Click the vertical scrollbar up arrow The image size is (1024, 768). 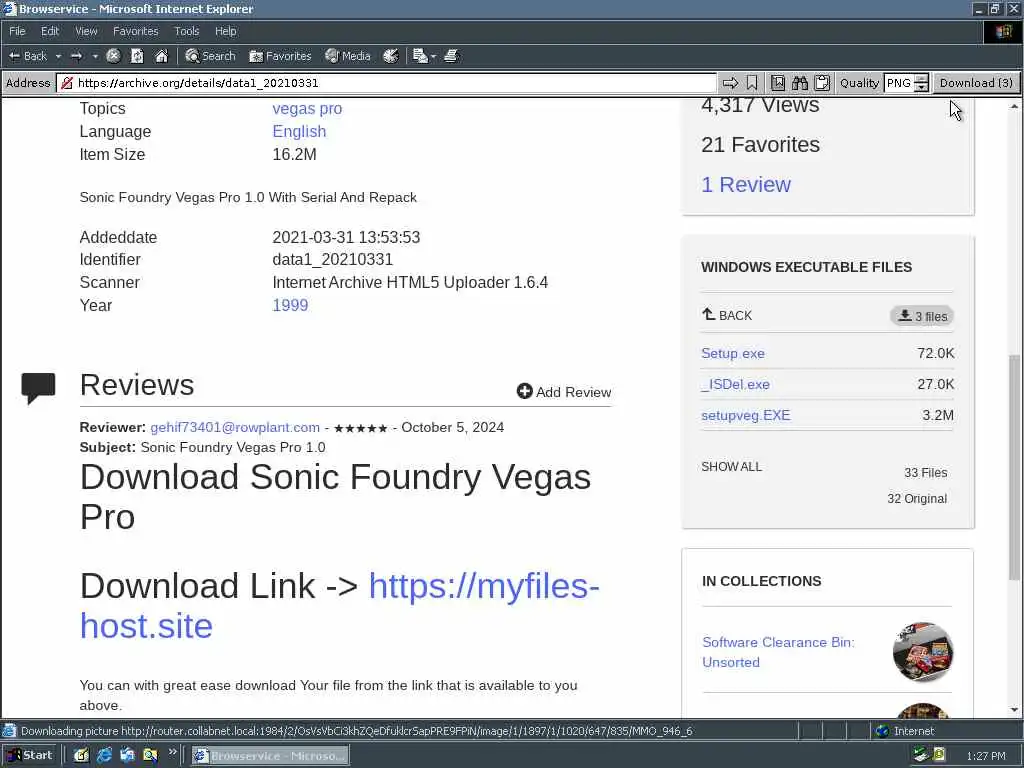point(1014,106)
